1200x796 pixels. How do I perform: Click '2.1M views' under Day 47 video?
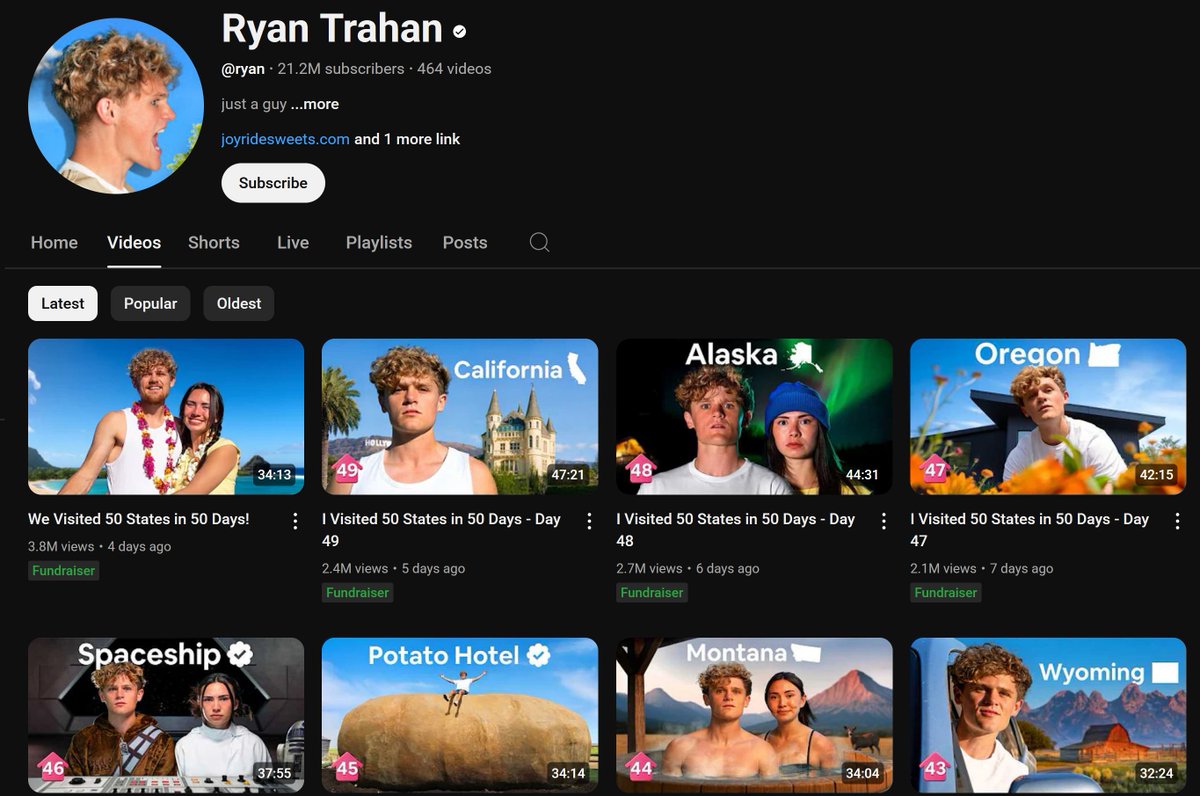(943, 569)
